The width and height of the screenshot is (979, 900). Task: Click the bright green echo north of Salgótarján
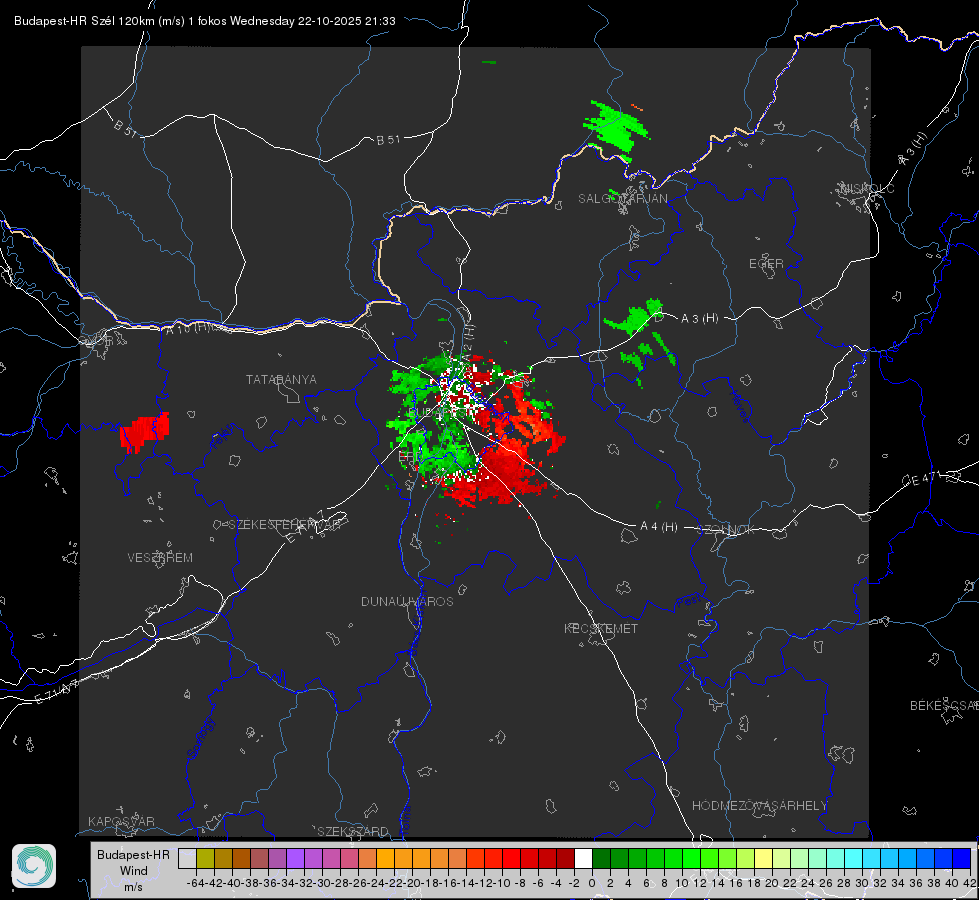click(x=616, y=129)
